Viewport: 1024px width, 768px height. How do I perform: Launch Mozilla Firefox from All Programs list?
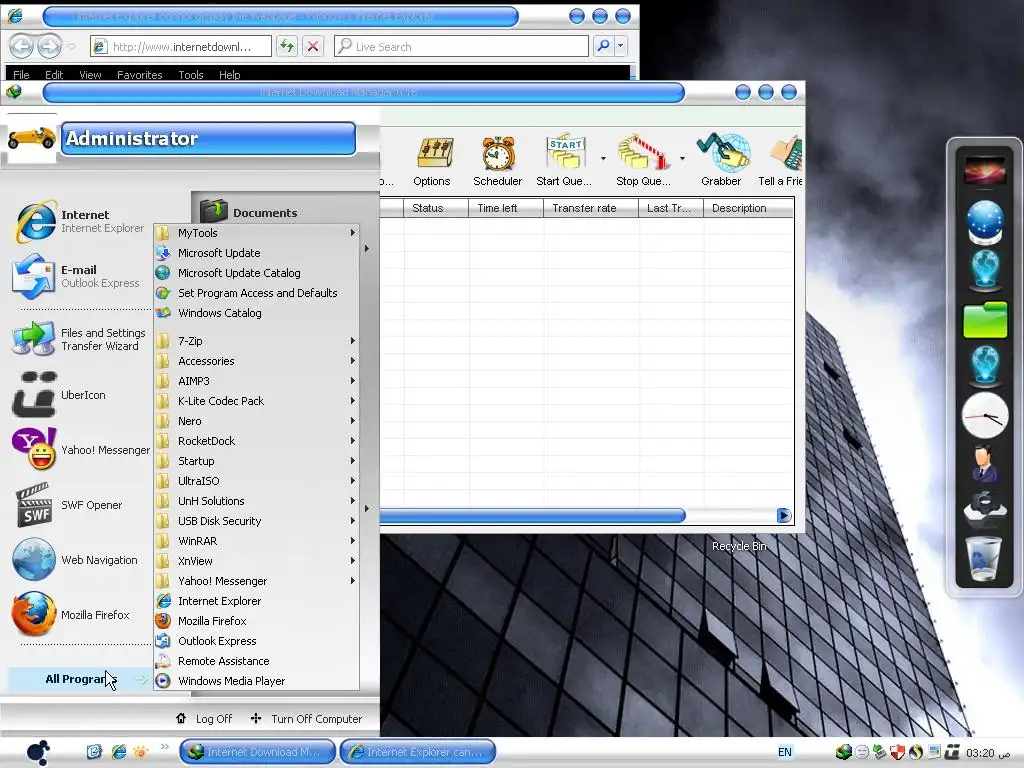(257, 621)
